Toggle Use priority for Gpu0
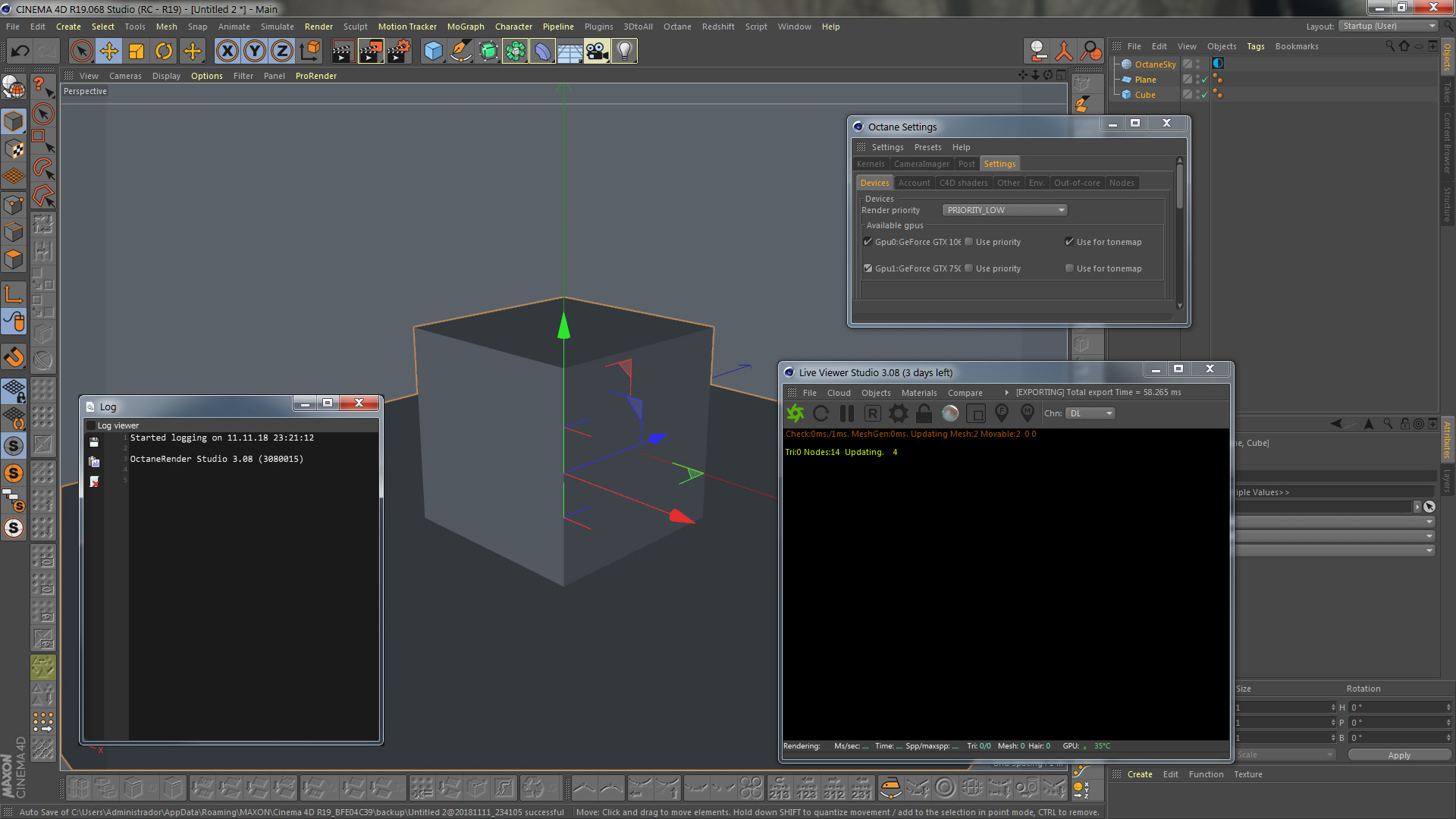The height and width of the screenshot is (819, 1456). [x=968, y=242]
